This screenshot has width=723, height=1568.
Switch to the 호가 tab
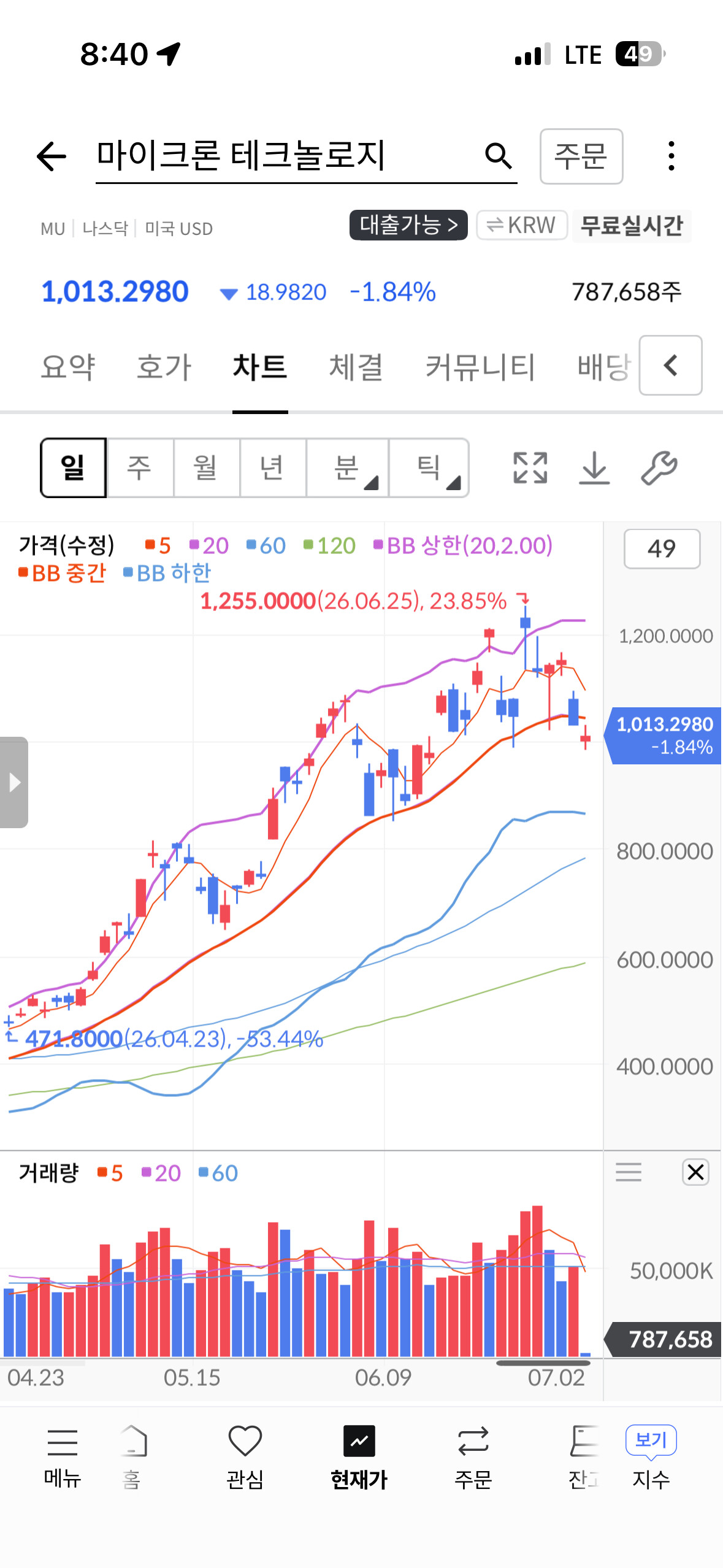coord(164,367)
